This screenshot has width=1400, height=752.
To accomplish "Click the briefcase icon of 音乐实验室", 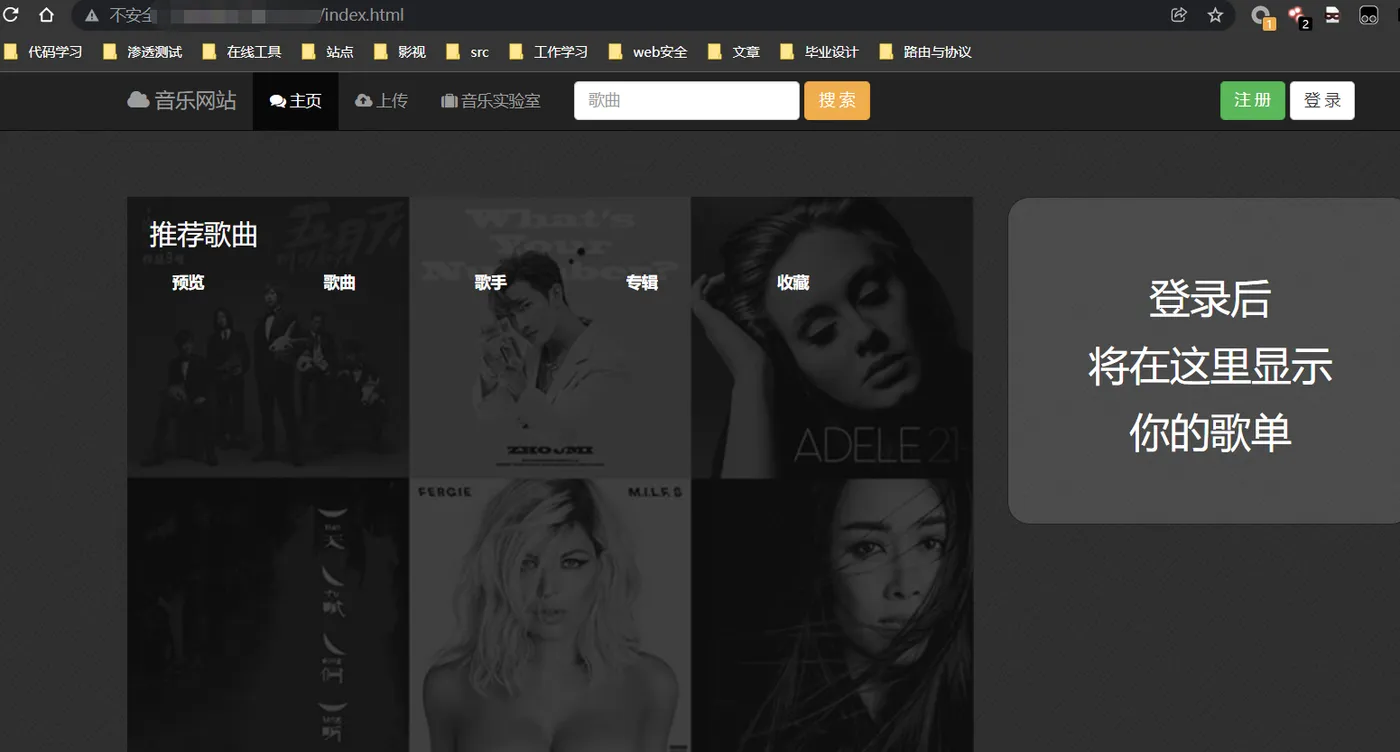I will click(x=449, y=101).
